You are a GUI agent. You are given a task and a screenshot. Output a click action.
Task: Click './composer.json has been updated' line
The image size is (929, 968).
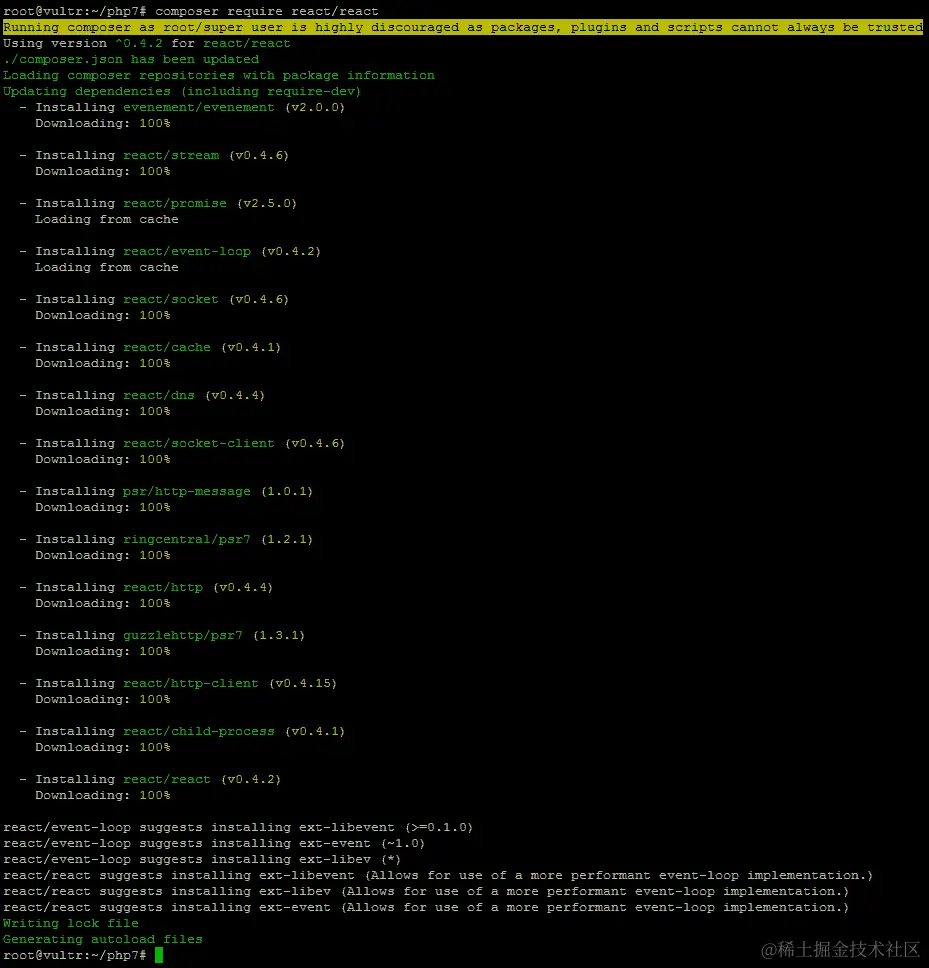tap(131, 59)
